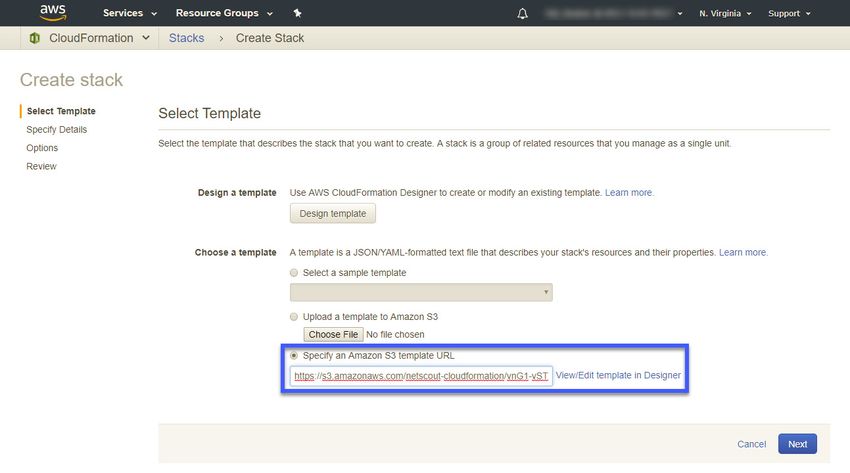Choose Upload a template to Amazon S3 radio
The width and height of the screenshot is (850, 473).
click(294, 316)
